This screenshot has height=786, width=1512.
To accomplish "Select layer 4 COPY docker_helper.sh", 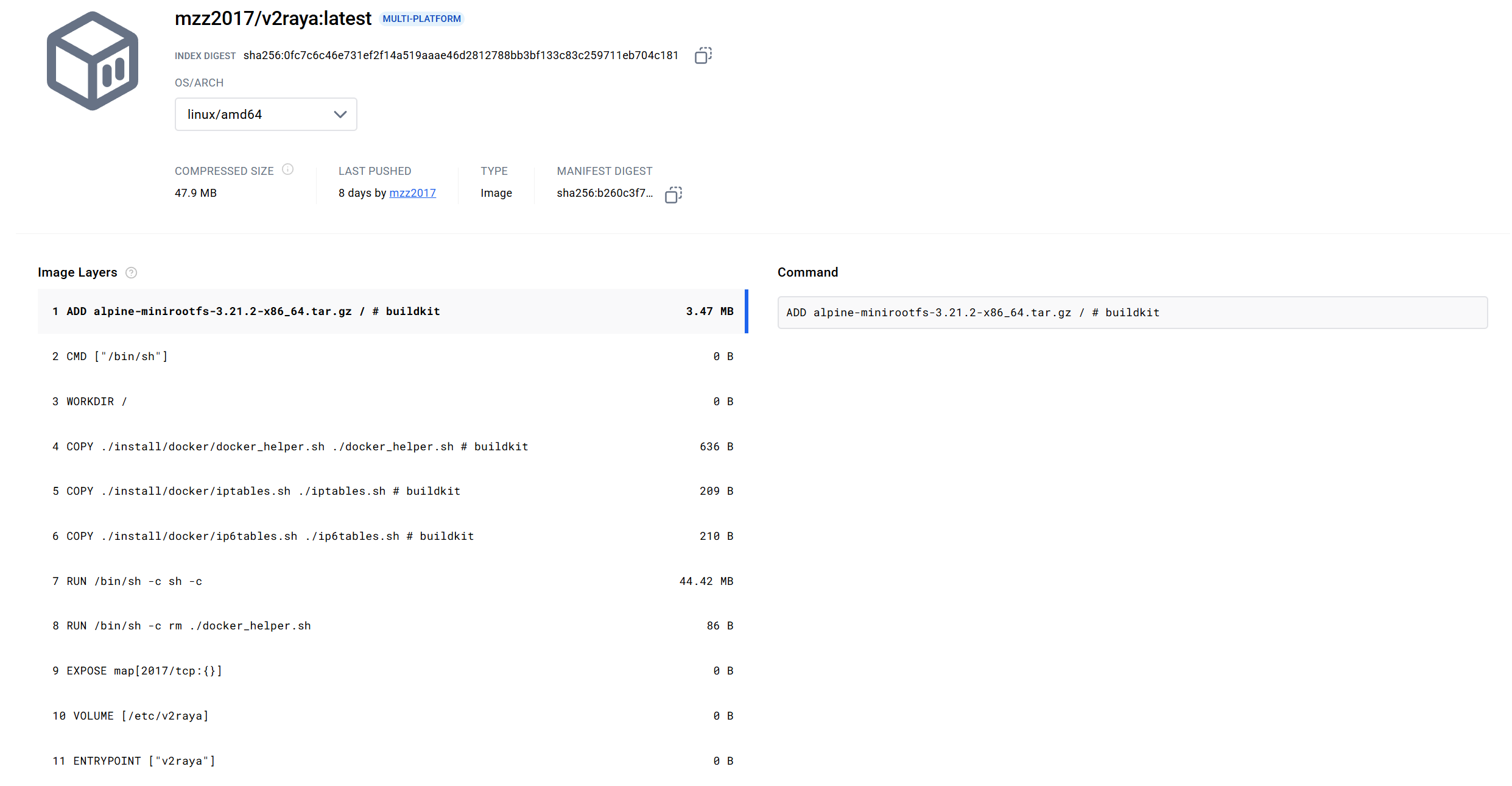I will click(x=393, y=447).
